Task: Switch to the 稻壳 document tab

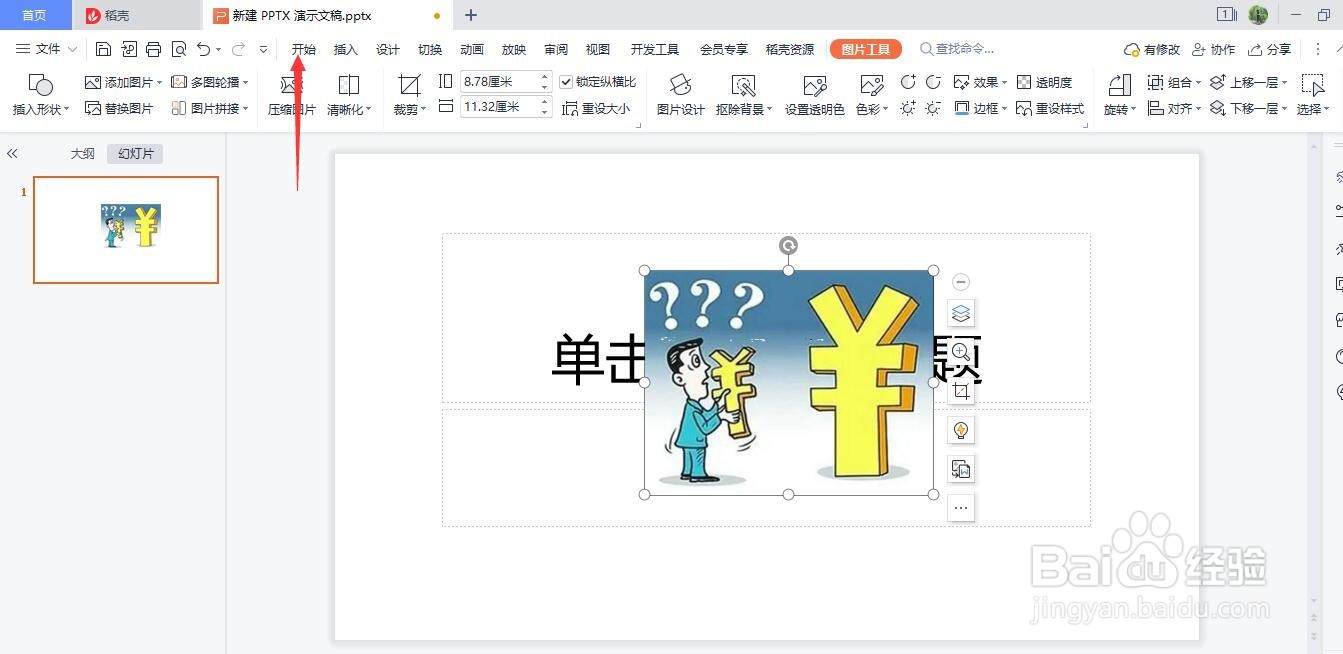Action: pyautogui.click(x=138, y=15)
